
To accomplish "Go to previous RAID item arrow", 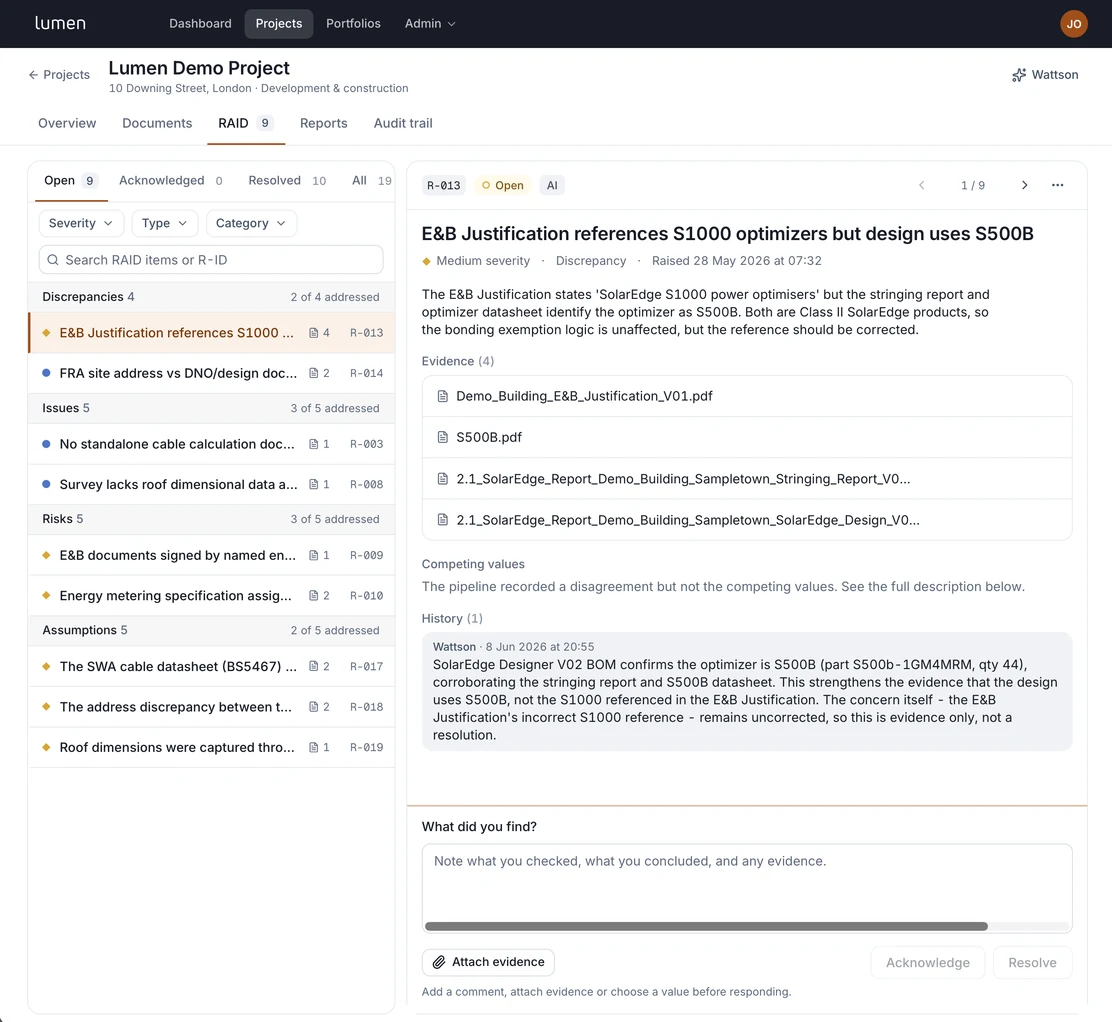I will pos(921,185).
